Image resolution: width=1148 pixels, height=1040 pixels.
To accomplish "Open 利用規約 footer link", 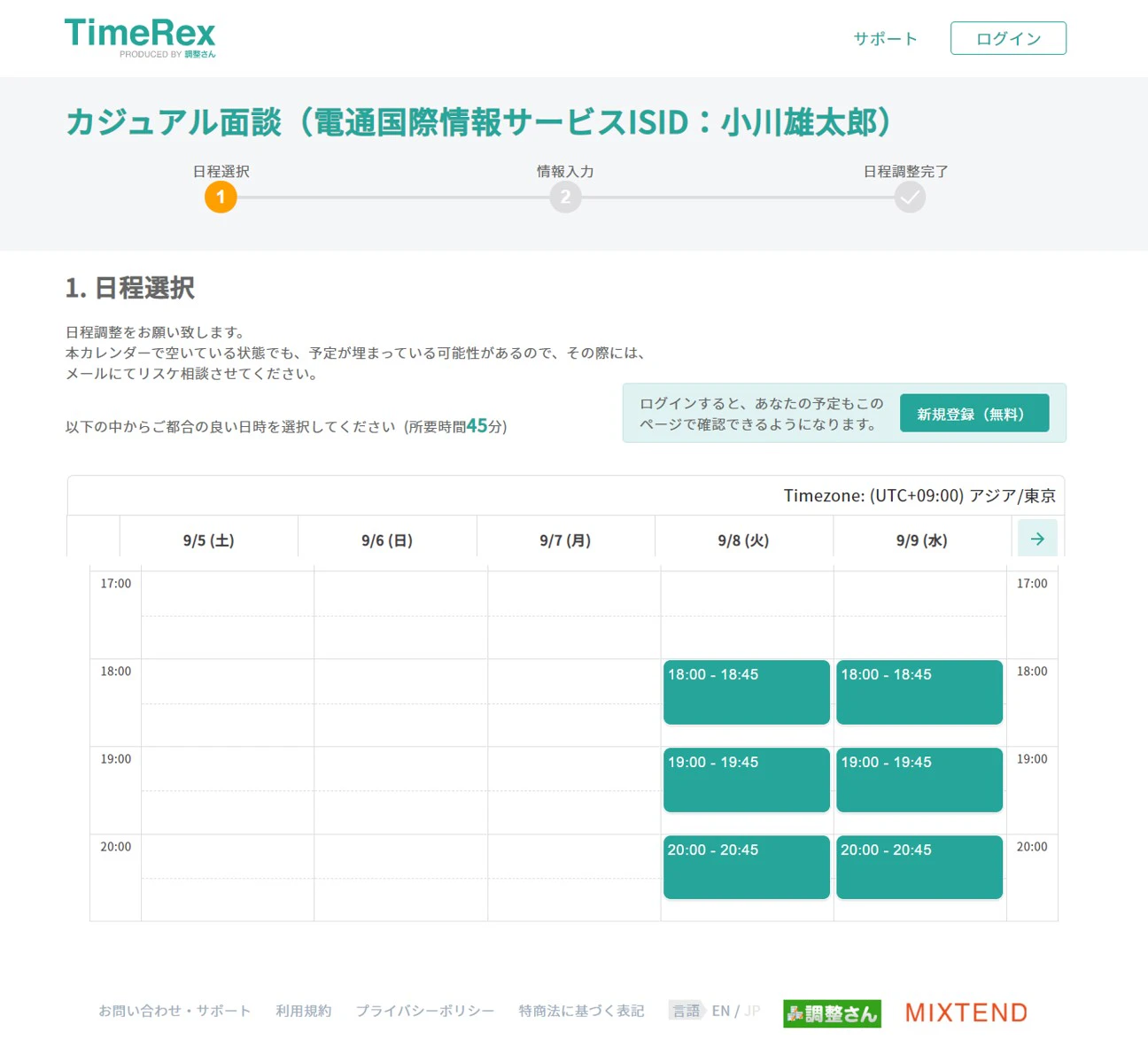I will pos(303,1011).
